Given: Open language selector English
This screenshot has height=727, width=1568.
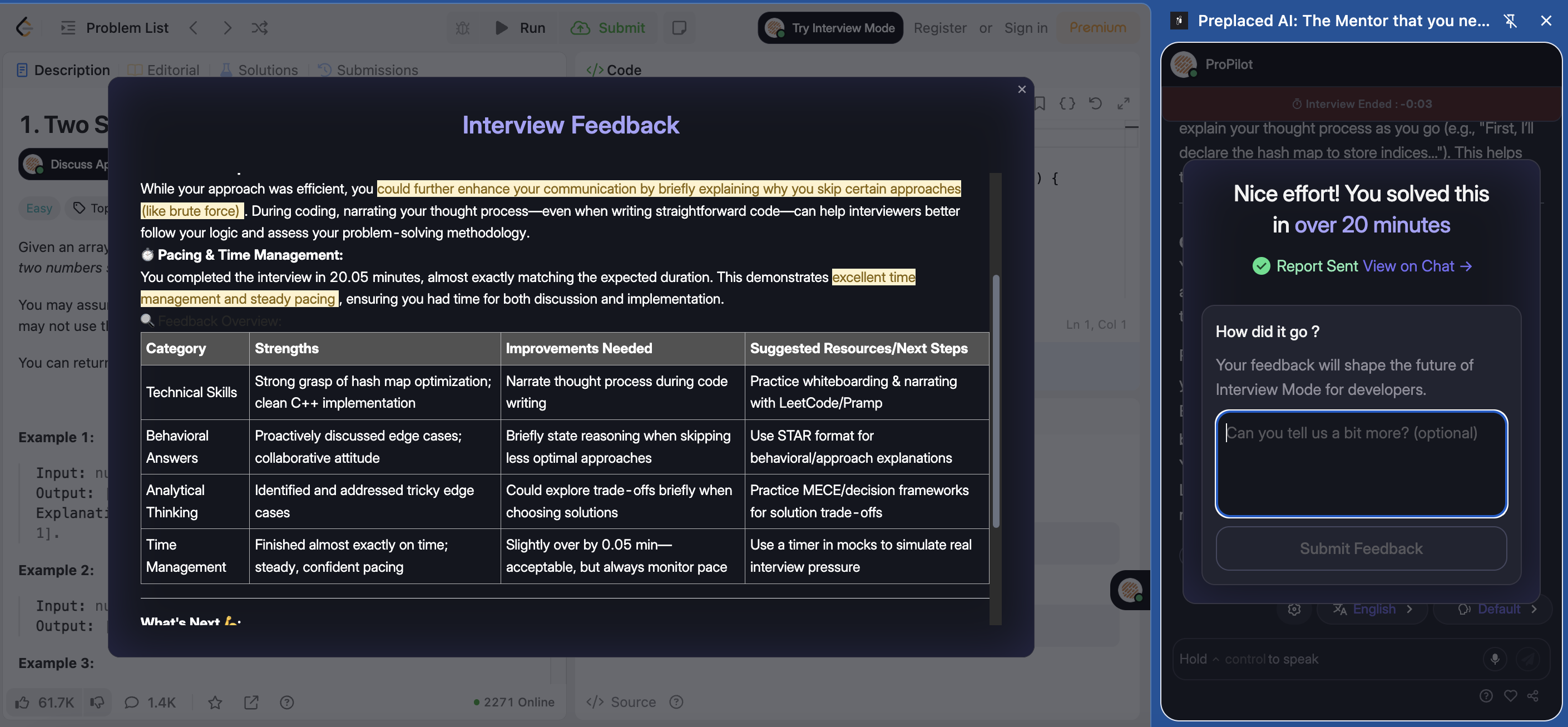Looking at the screenshot, I should [x=1373, y=609].
